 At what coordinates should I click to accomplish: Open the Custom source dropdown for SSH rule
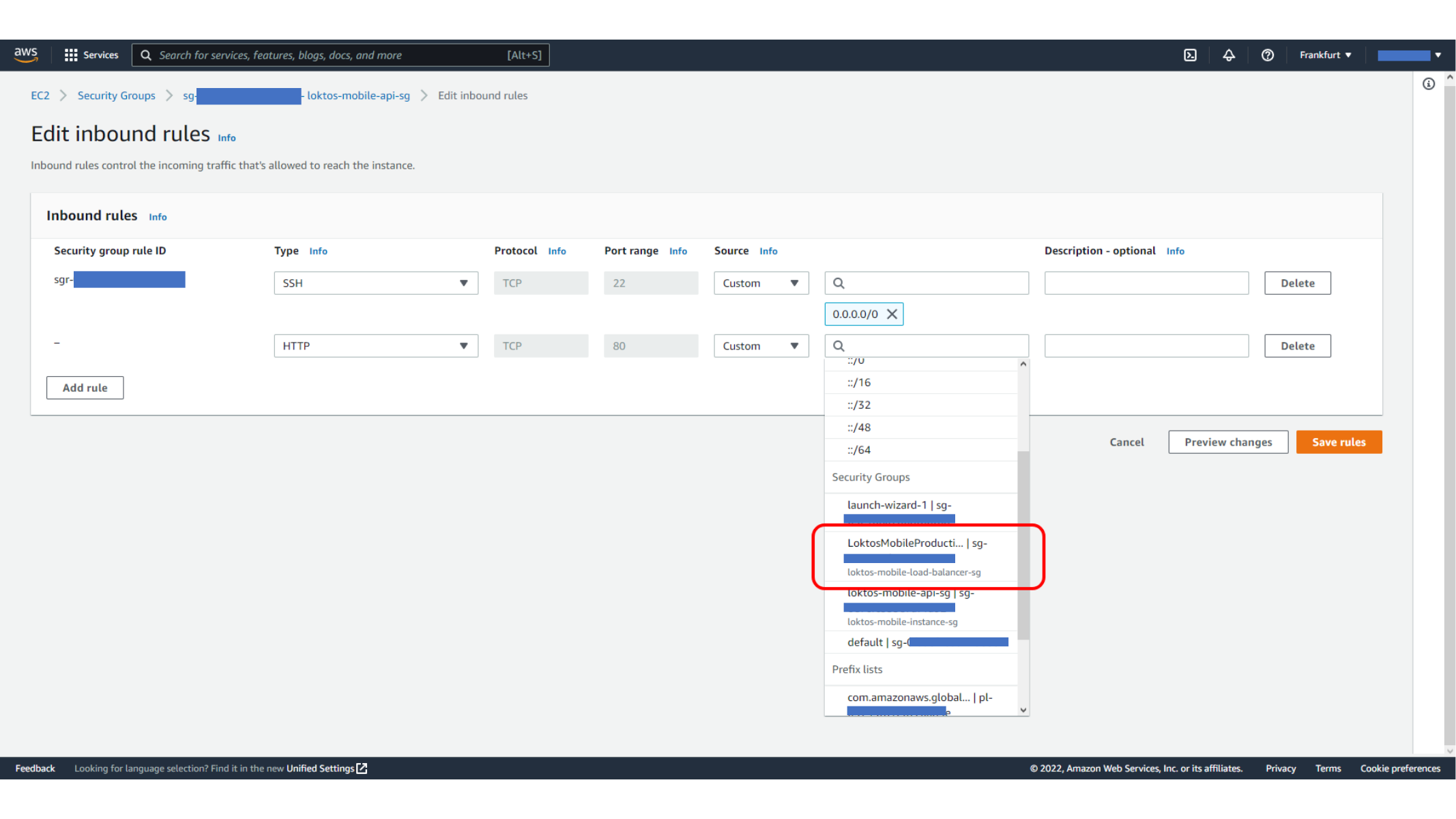(761, 283)
